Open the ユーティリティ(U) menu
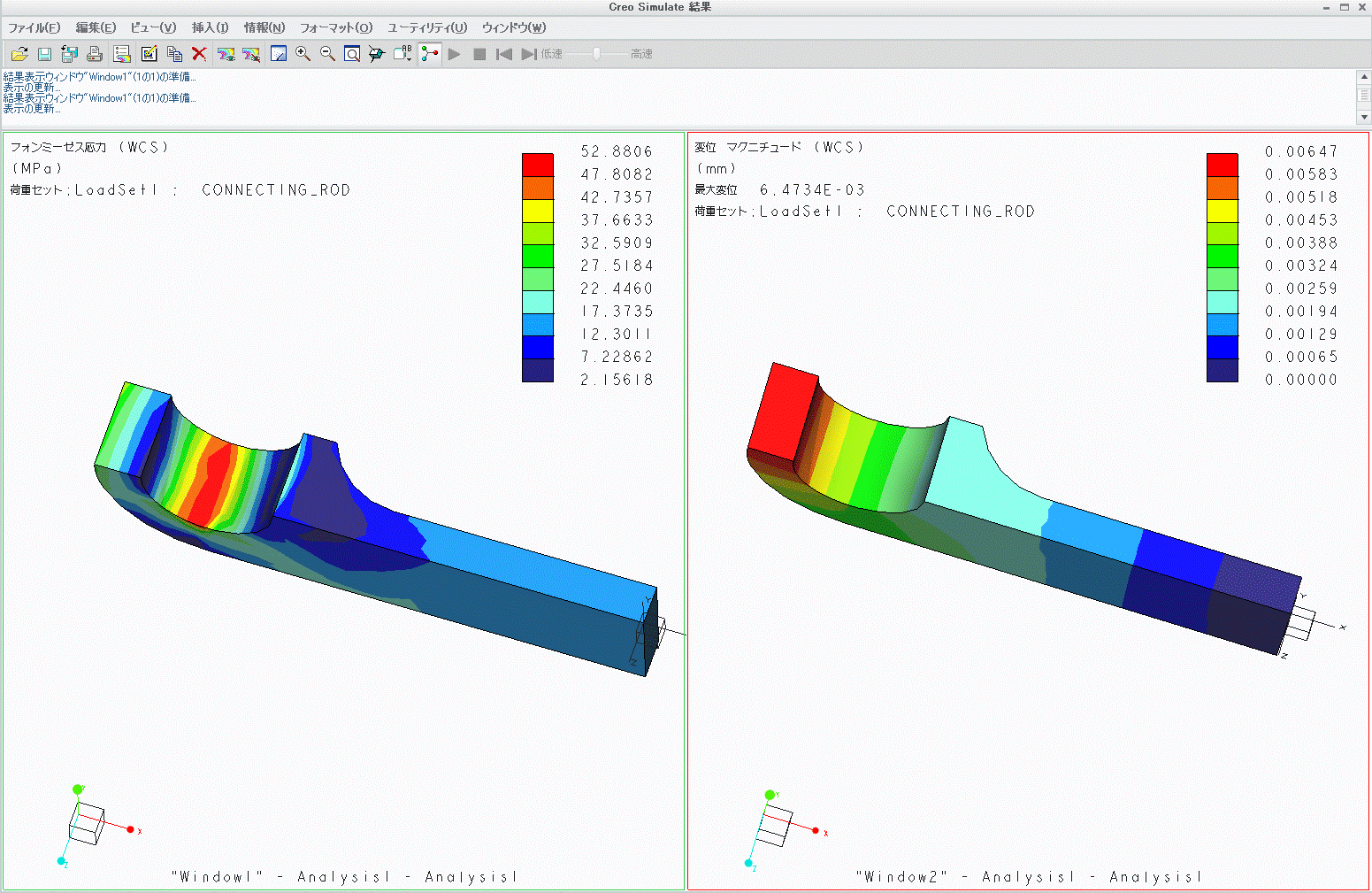 click(427, 28)
